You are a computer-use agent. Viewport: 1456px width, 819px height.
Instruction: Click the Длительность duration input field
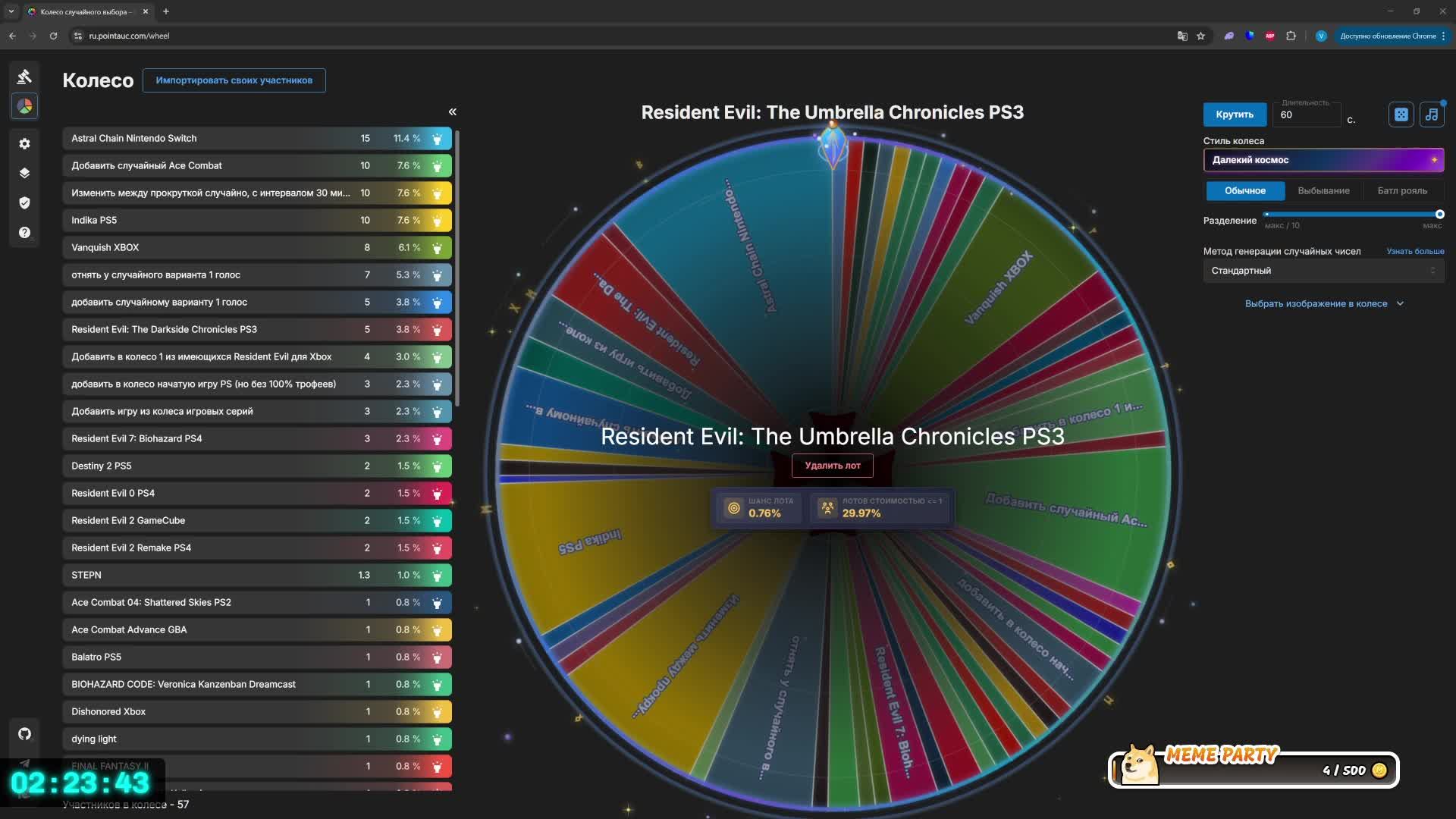[x=1306, y=115]
